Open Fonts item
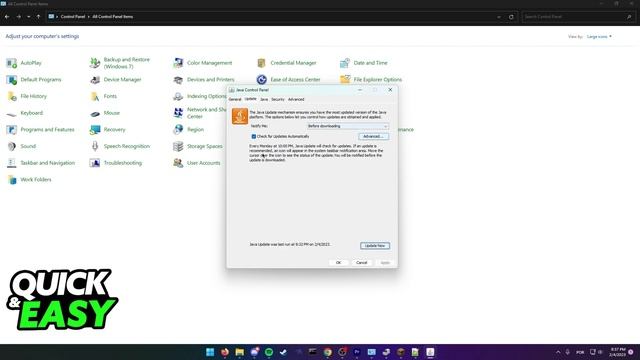The image size is (640, 360). pyautogui.click(x=103, y=96)
